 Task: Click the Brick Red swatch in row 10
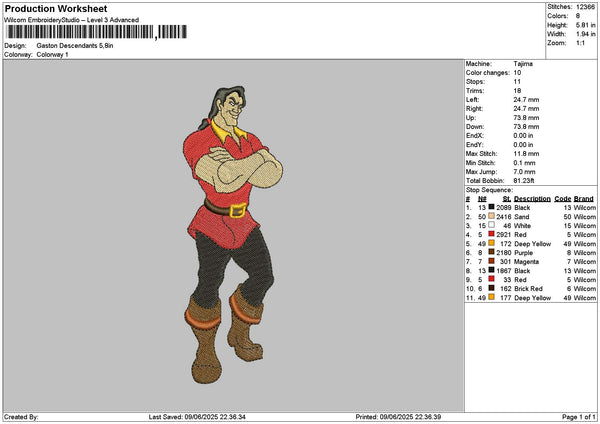coord(491,288)
